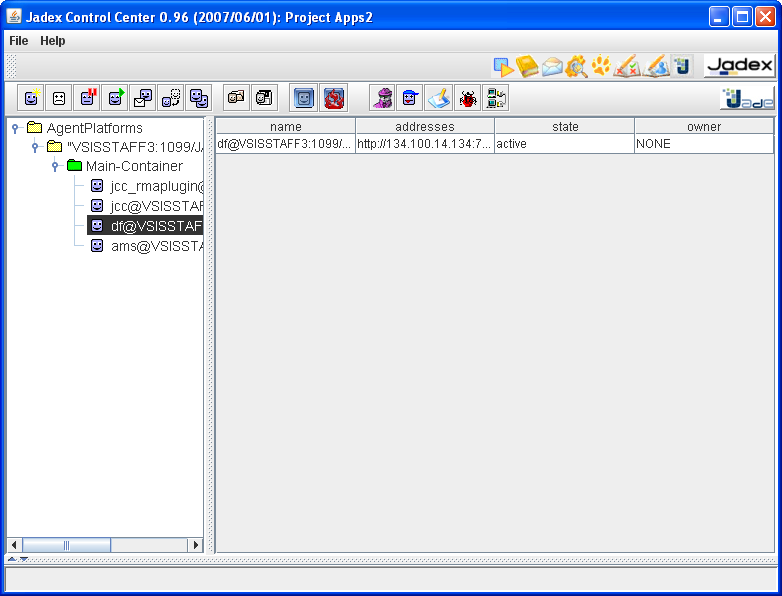782x596 pixels.
Task: Click the kill agent sad-face icon
Action: tap(59, 98)
